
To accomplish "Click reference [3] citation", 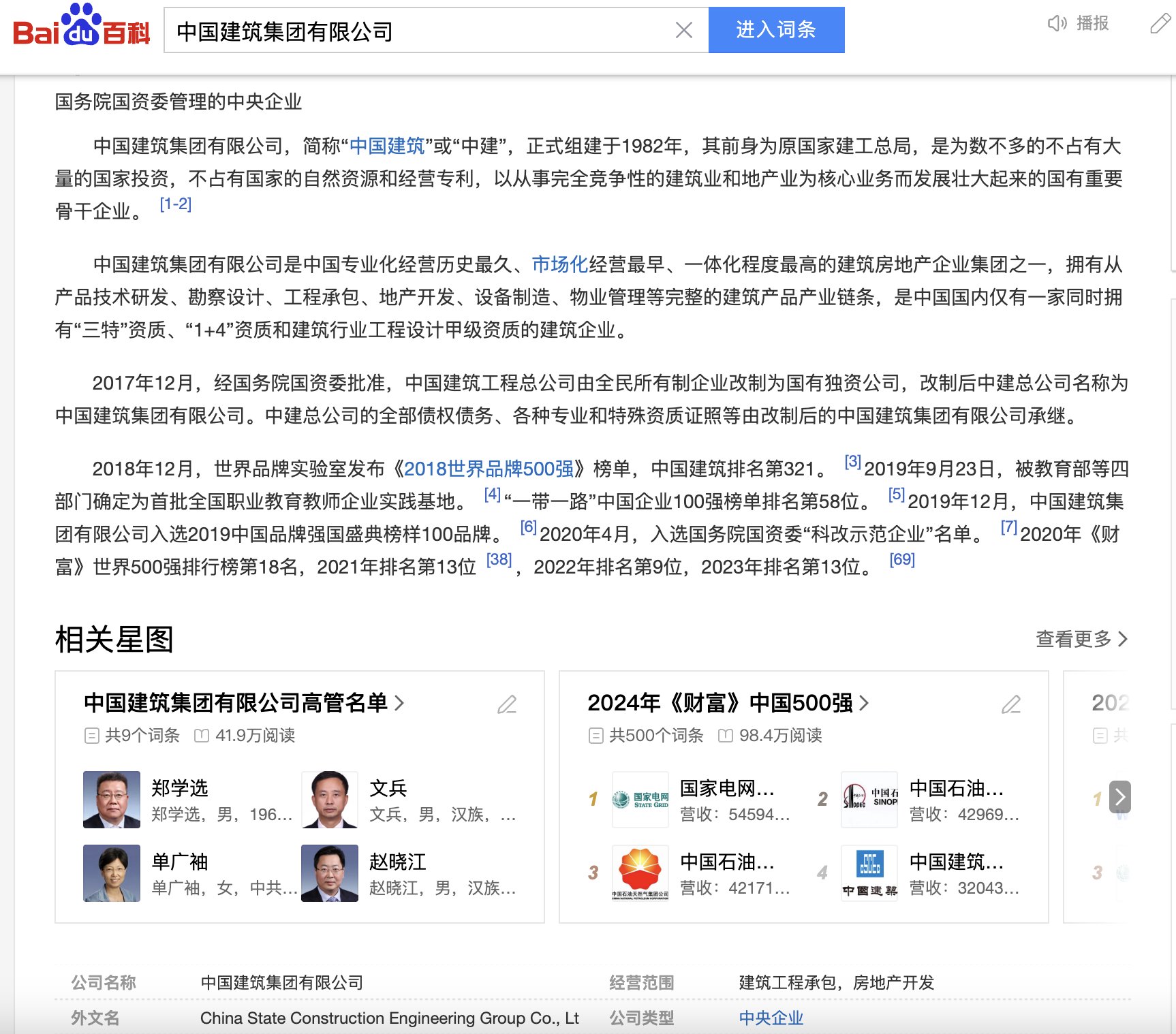I will (x=853, y=462).
